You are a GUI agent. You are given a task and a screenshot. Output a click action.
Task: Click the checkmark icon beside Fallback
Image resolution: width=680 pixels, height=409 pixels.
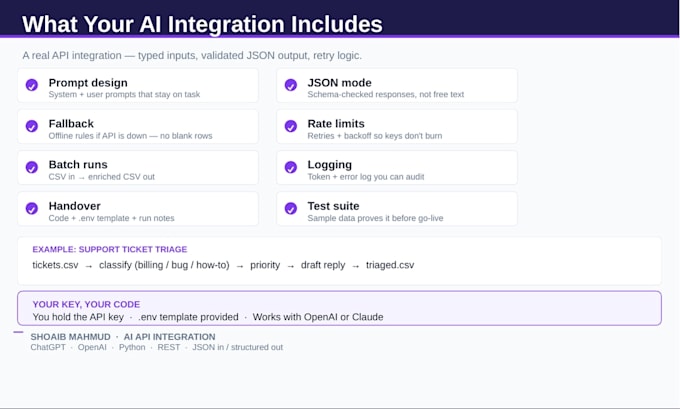point(32,126)
